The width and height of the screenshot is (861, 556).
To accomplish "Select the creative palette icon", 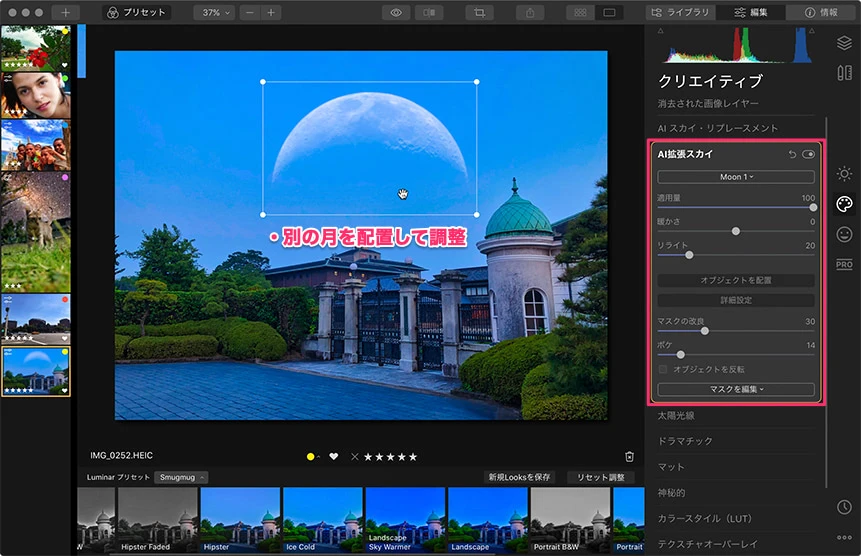I will point(844,204).
